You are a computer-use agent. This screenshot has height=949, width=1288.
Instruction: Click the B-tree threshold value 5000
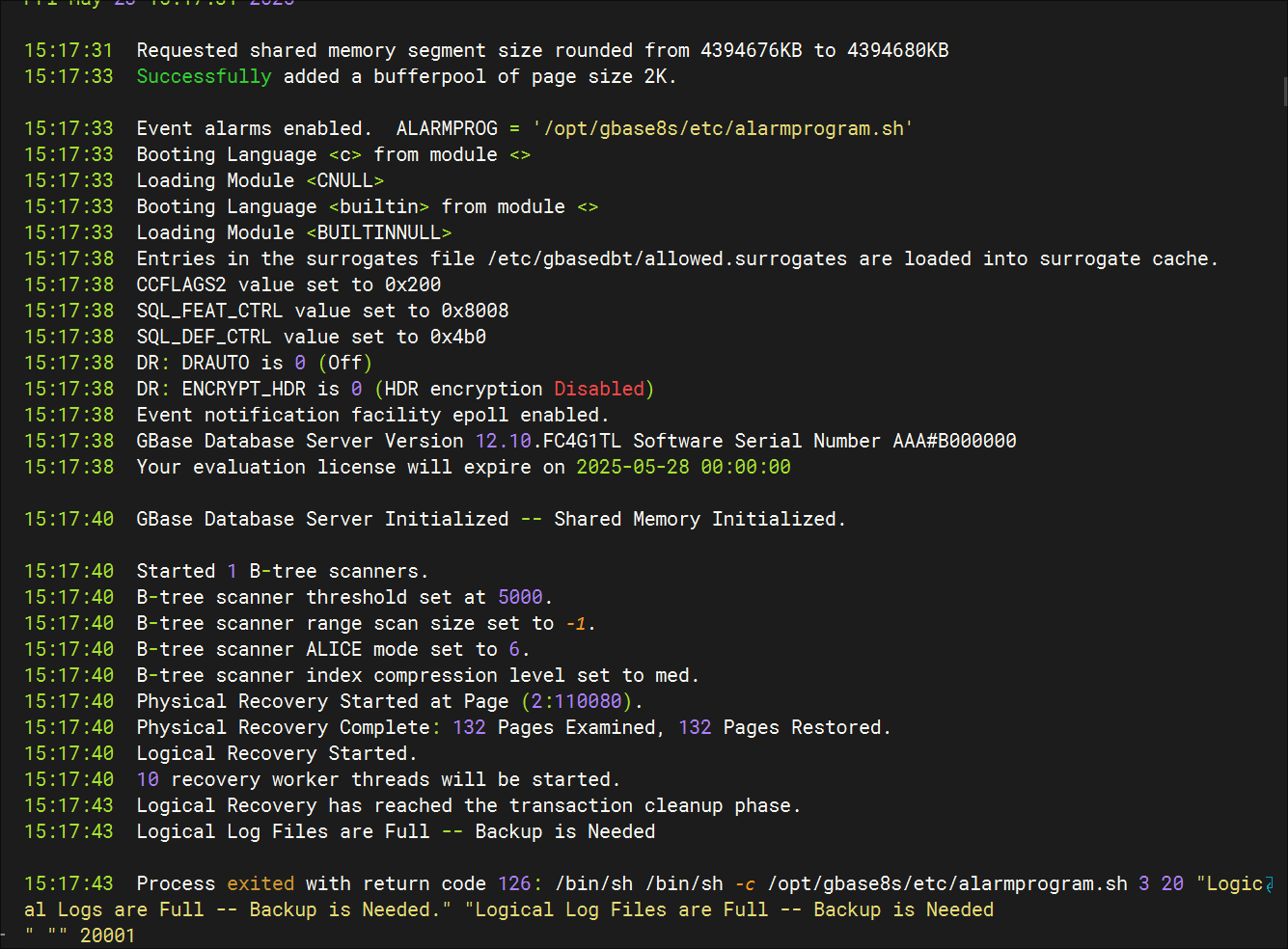520,597
